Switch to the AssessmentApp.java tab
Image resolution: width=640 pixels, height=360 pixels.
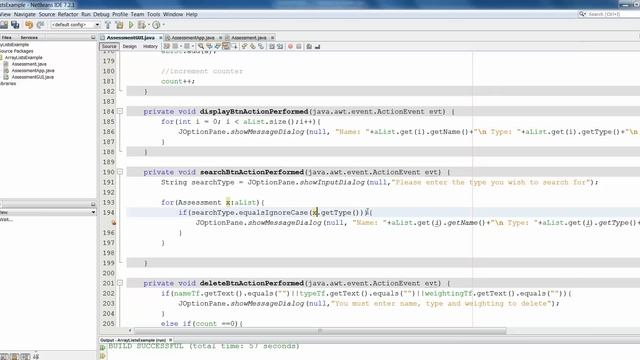tap(193, 38)
